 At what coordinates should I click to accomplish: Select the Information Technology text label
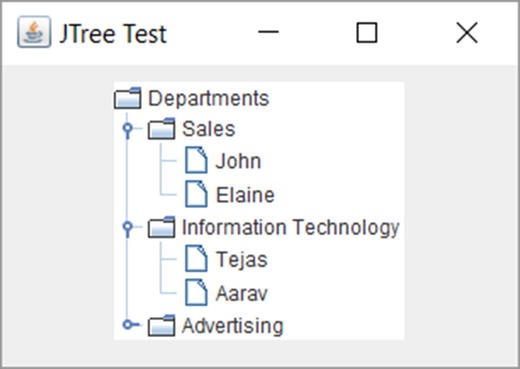coord(291,228)
